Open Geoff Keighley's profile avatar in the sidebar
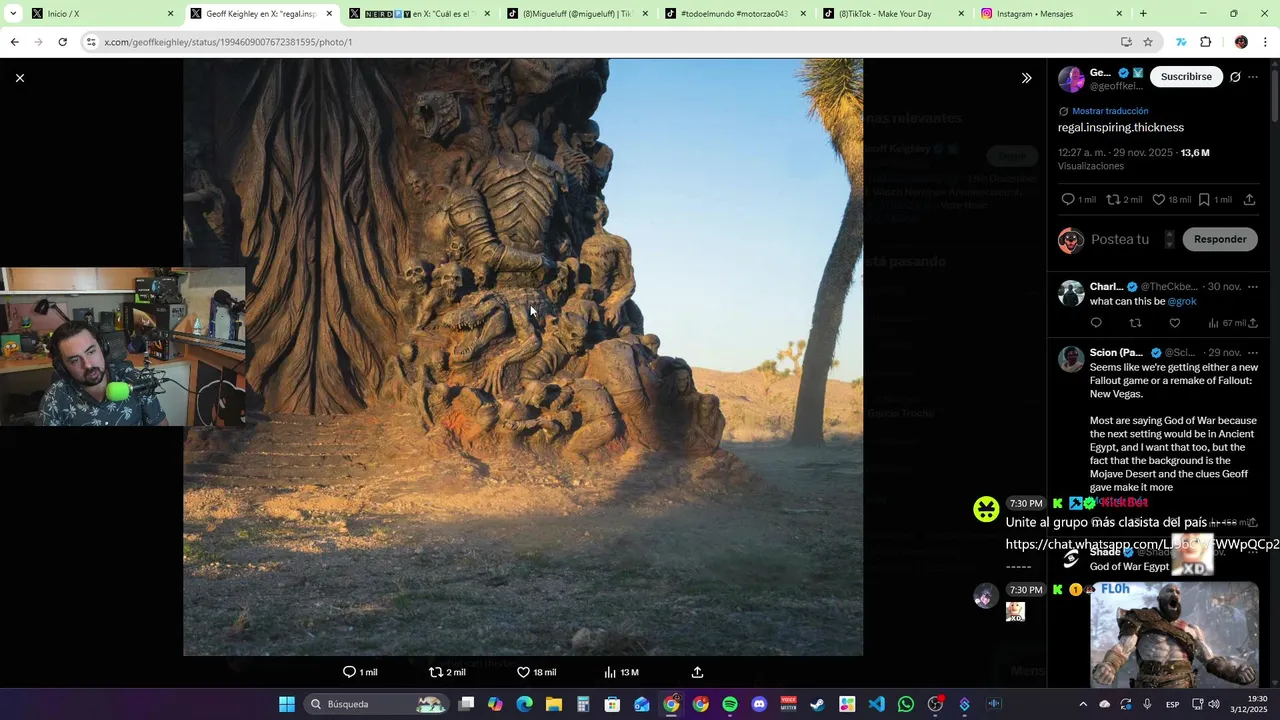 [x=1071, y=79]
